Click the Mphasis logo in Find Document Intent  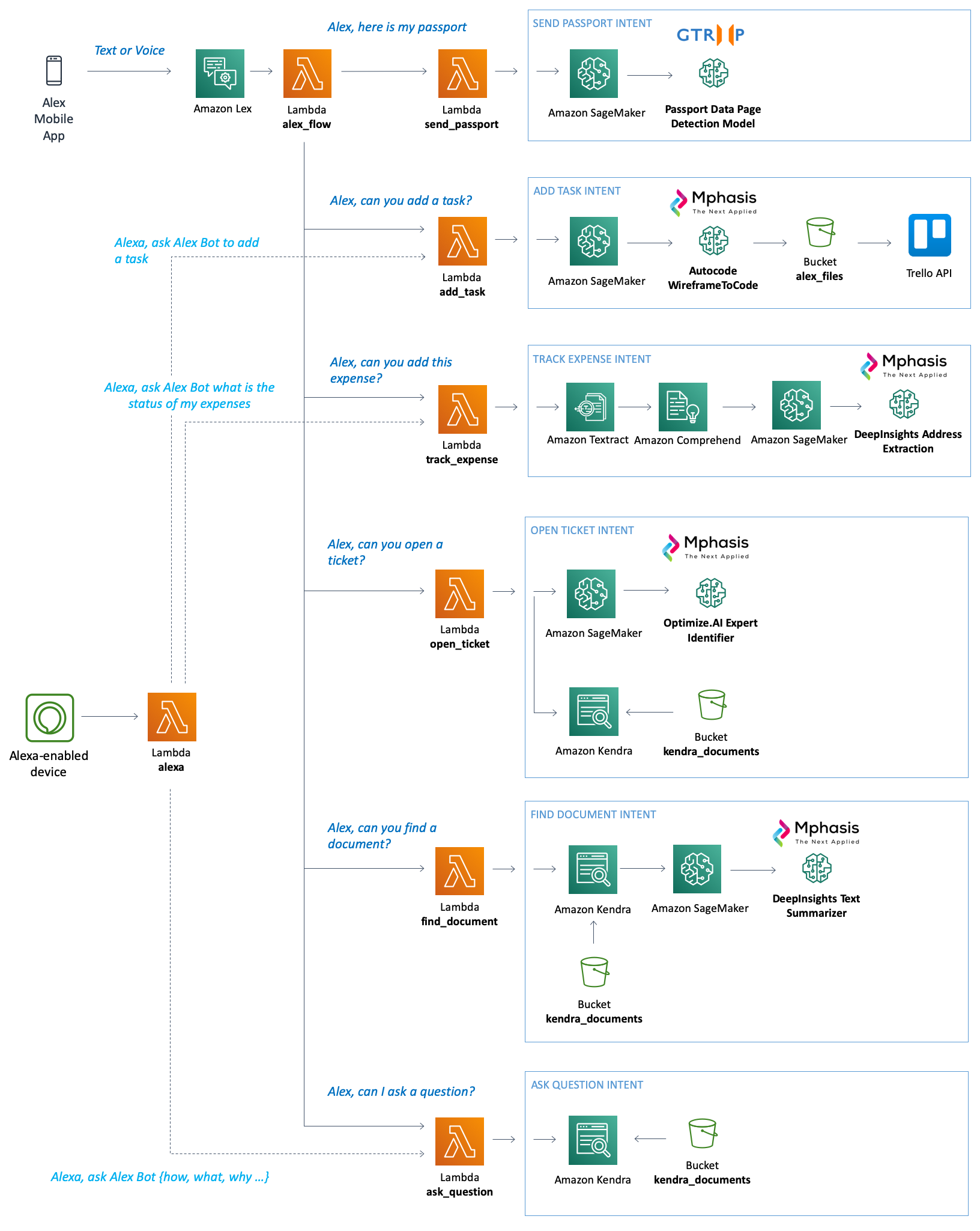point(816,833)
